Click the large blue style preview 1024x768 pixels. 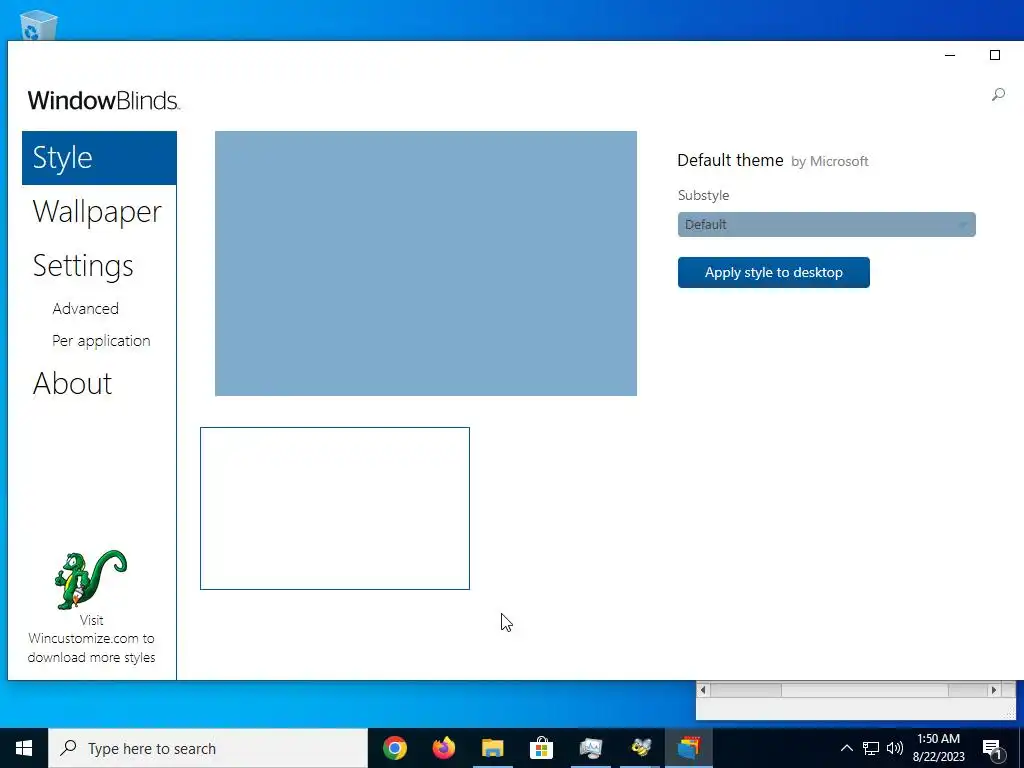tap(426, 263)
